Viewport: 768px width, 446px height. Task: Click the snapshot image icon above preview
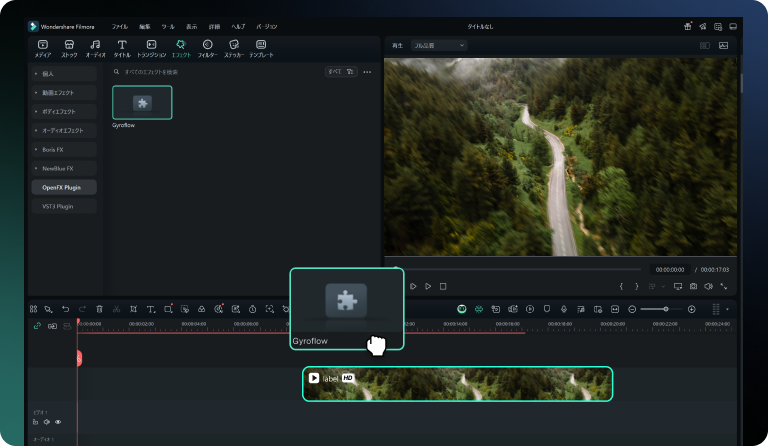pyautogui.click(x=723, y=46)
